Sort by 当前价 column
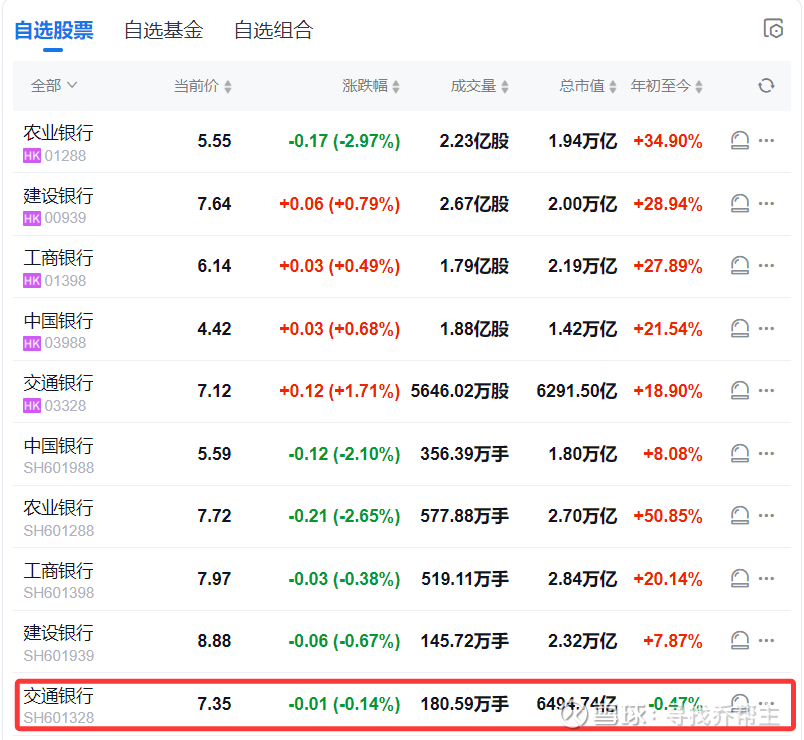 pos(202,86)
